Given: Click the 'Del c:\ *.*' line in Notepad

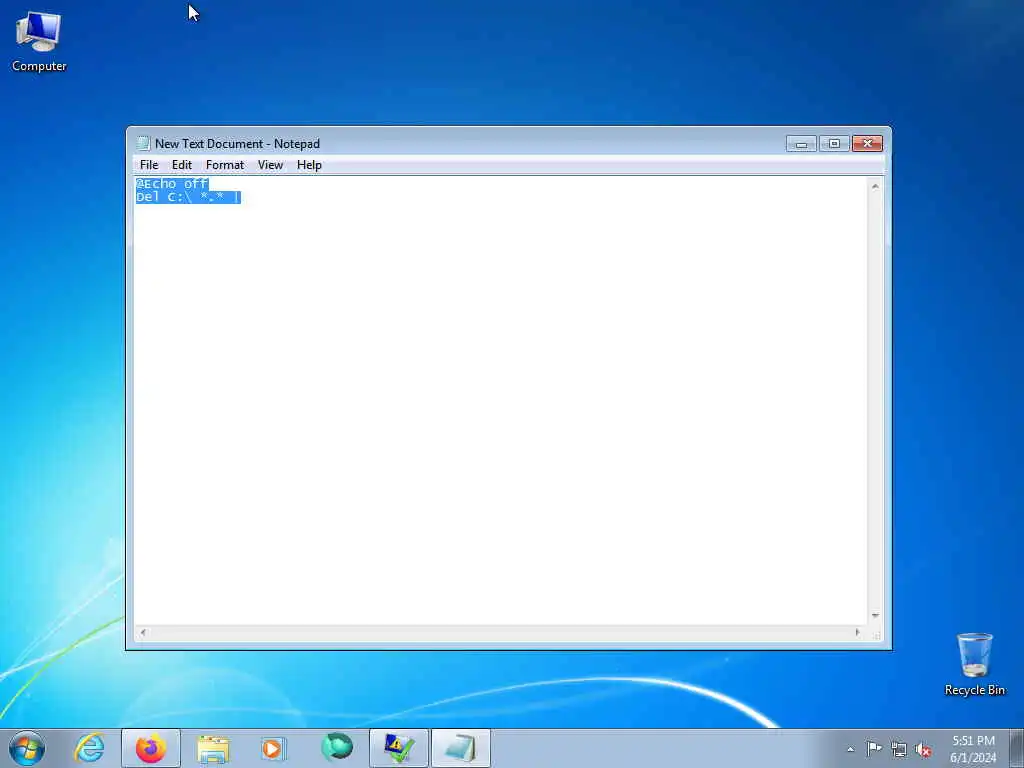Looking at the screenshot, I should tap(188, 197).
